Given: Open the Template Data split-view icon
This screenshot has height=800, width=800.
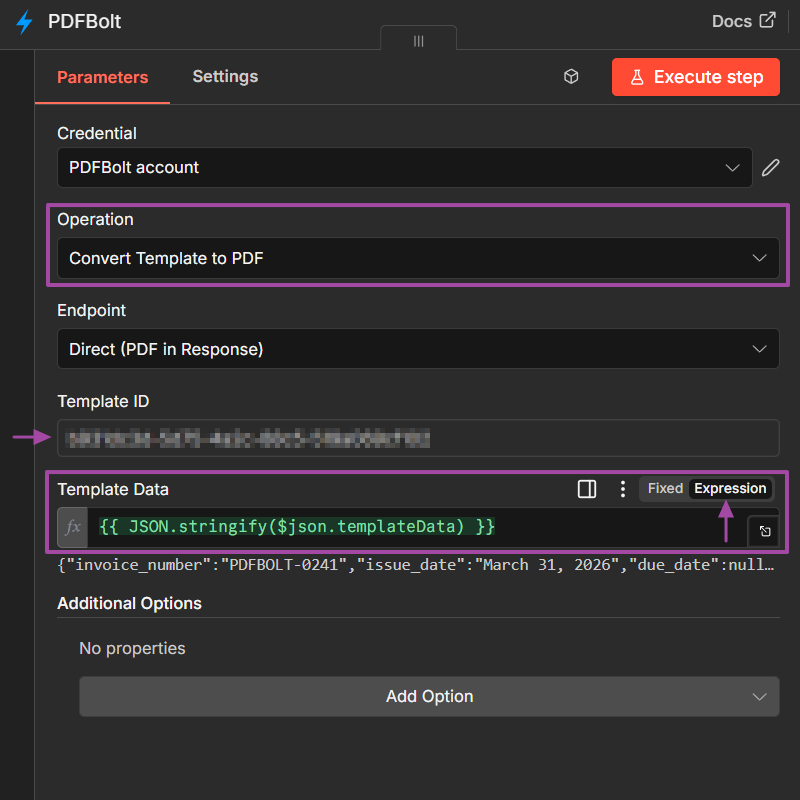Looking at the screenshot, I should click(586, 489).
